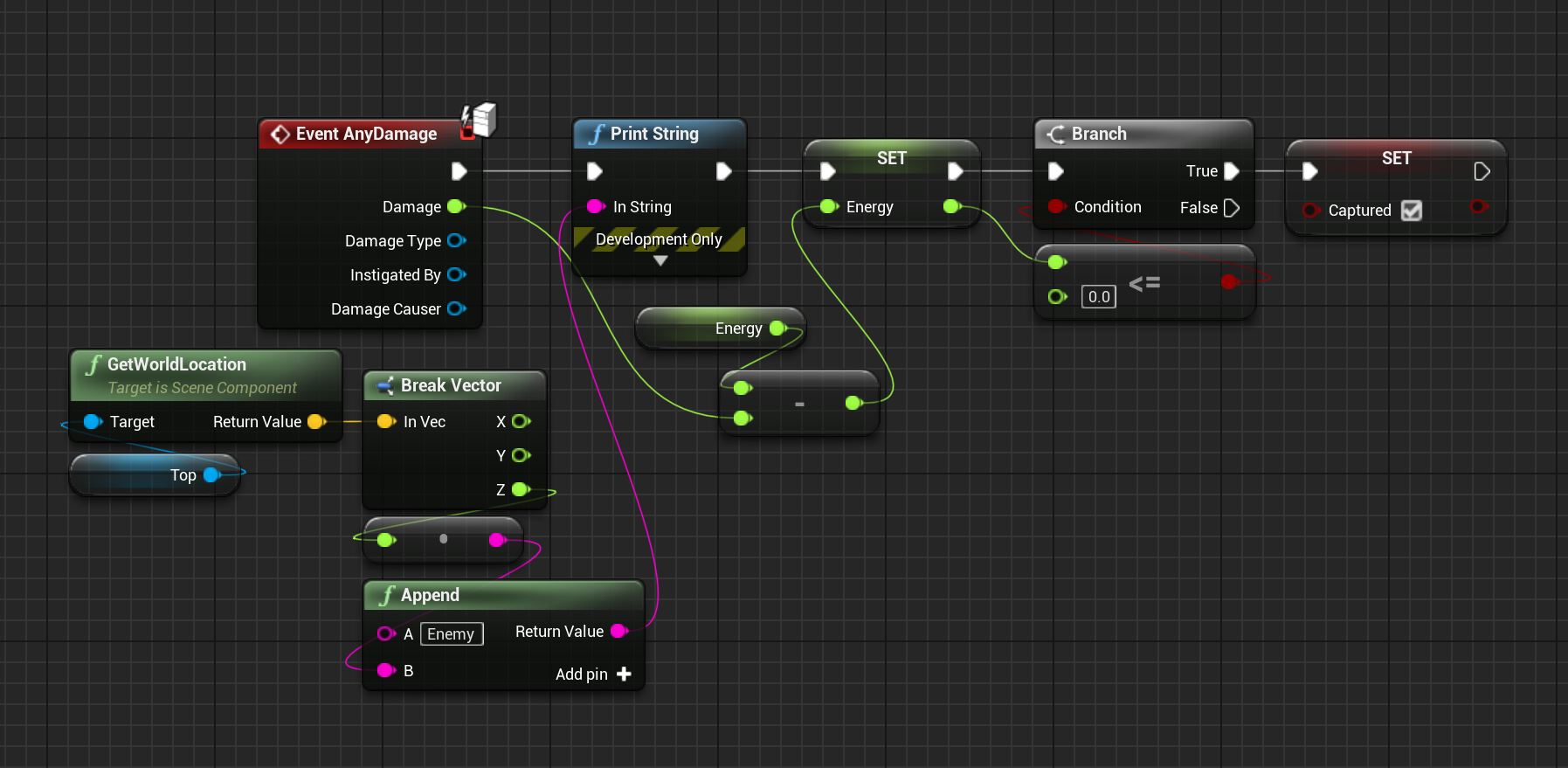This screenshot has height=768, width=1568.
Task: Click the GetWorldLocation Return Value pin
Action: [x=317, y=421]
